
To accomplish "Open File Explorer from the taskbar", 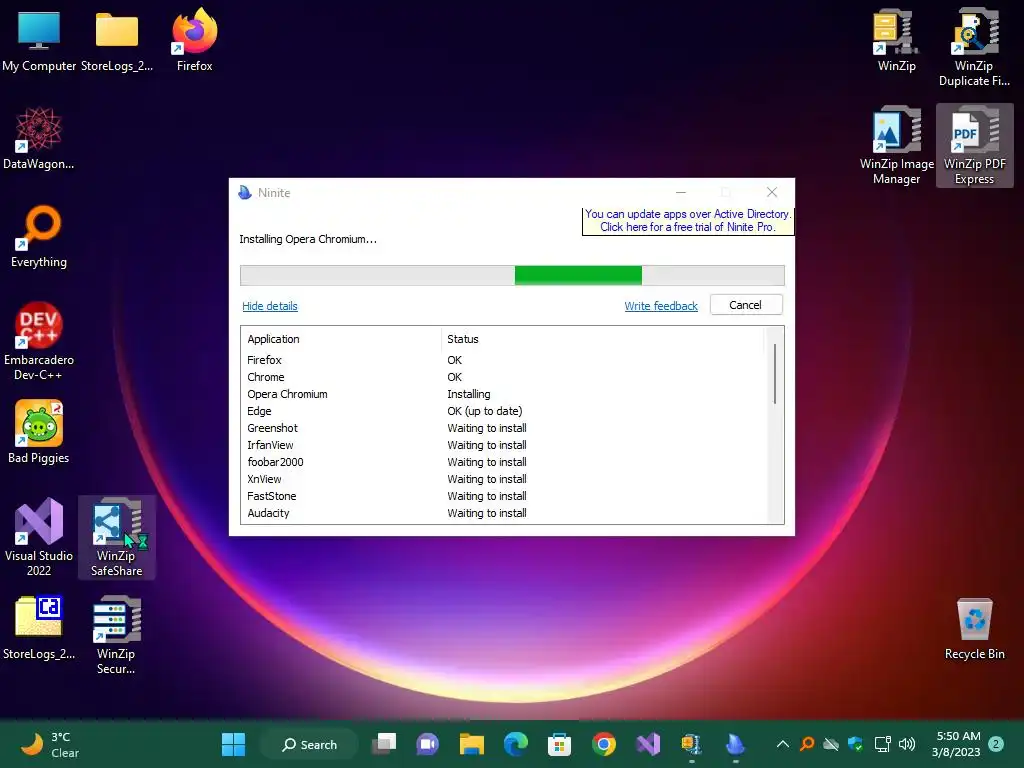I will coord(472,744).
